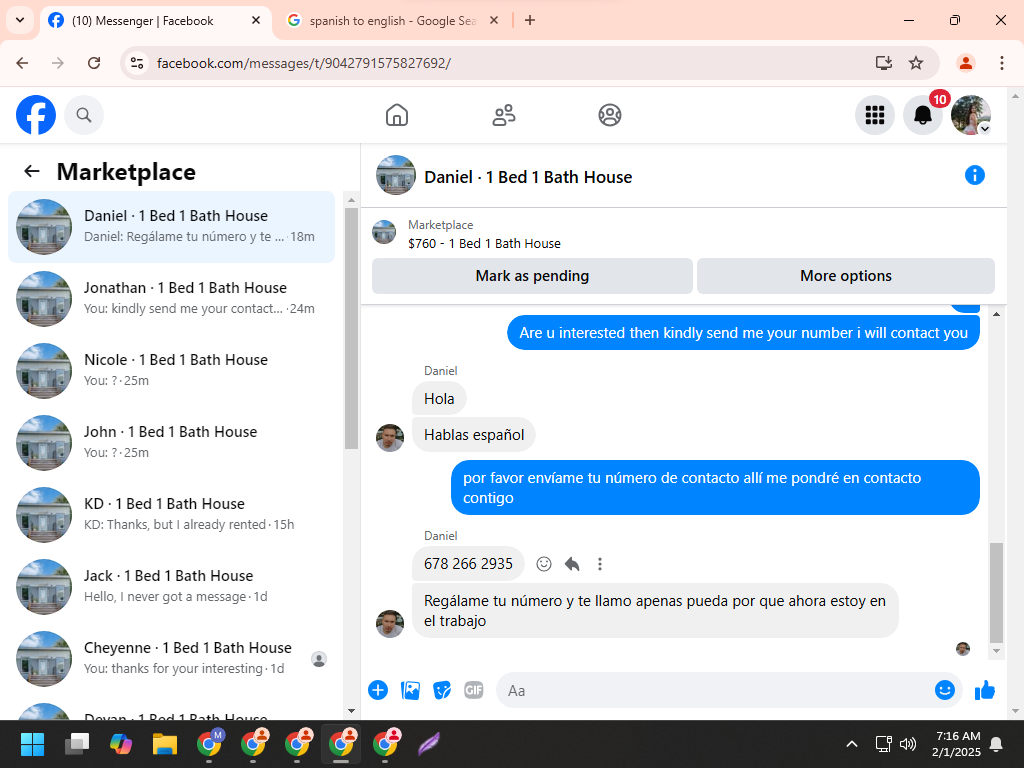Click the Facebook search magnifier icon
The image size is (1024, 768).
click(x=84, y=115)
